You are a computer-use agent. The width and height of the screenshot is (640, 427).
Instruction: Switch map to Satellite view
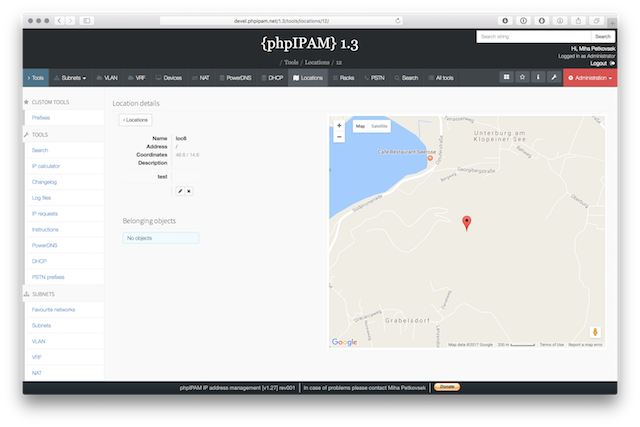tap(380, 126)
